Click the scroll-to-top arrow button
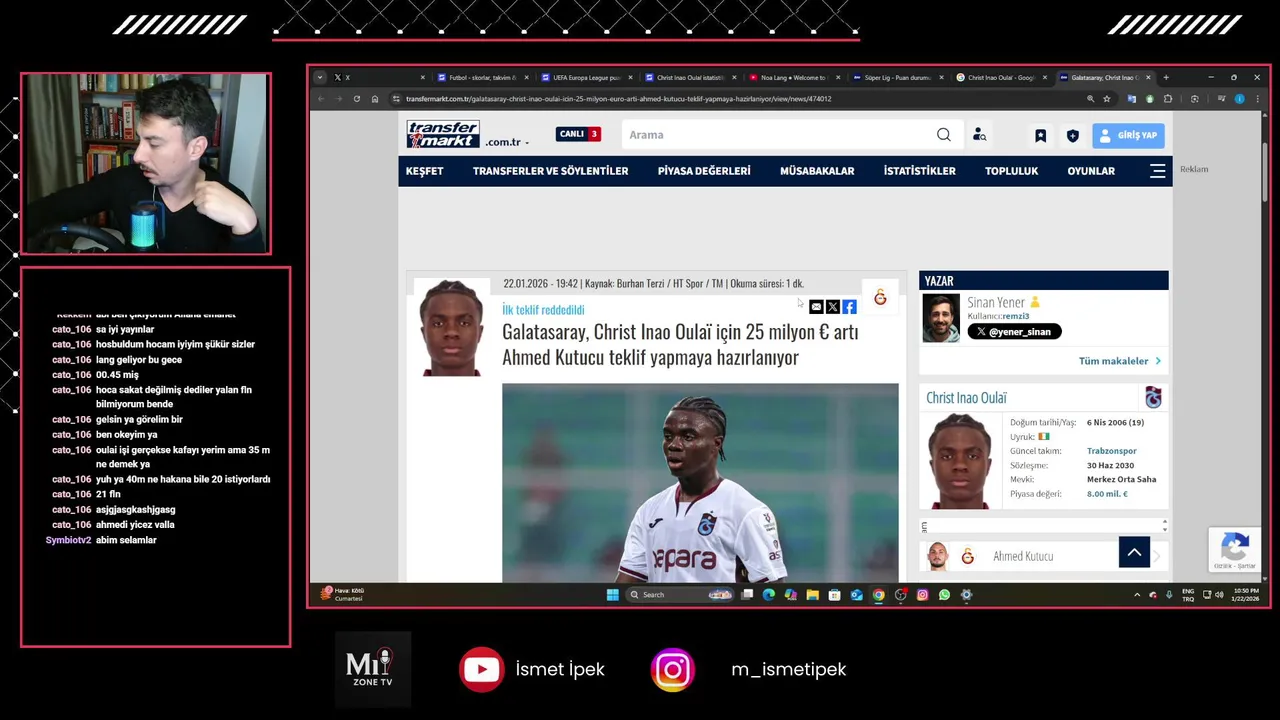1280x720 pixels. click(x=1134, y=552)
